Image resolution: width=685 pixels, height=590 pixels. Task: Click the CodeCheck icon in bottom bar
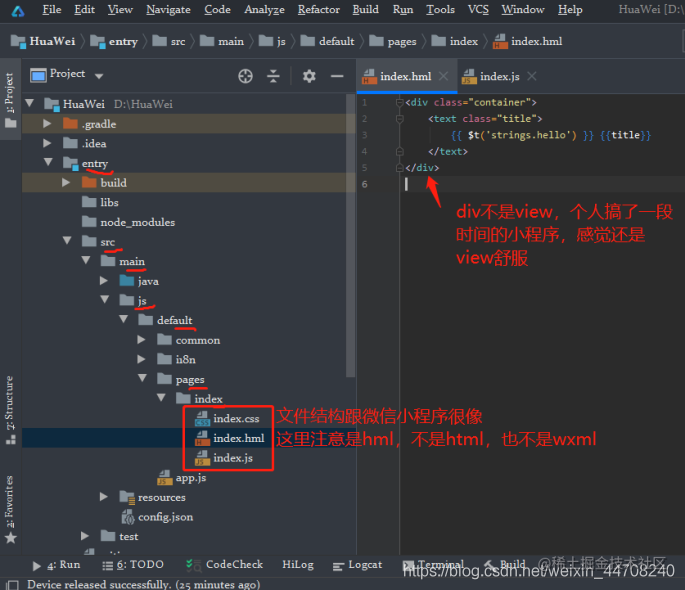(x=193, y=565)
